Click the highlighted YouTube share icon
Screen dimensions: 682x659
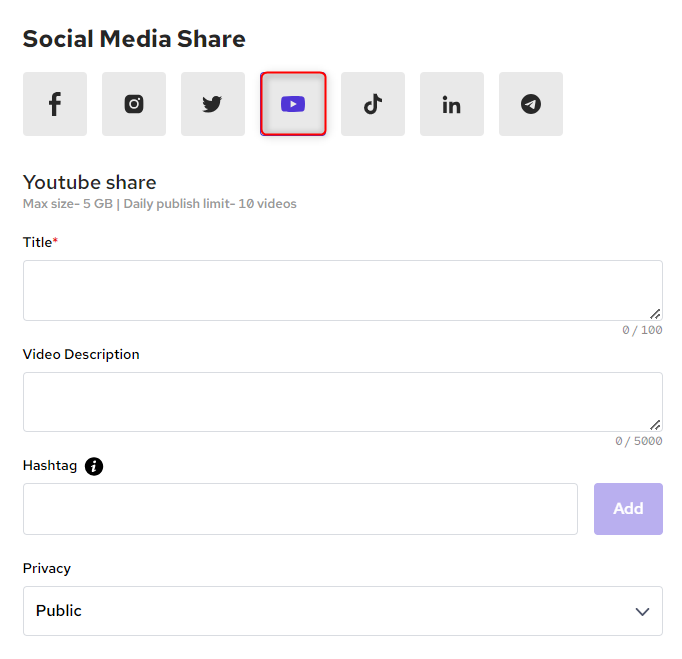click(293, 104)
